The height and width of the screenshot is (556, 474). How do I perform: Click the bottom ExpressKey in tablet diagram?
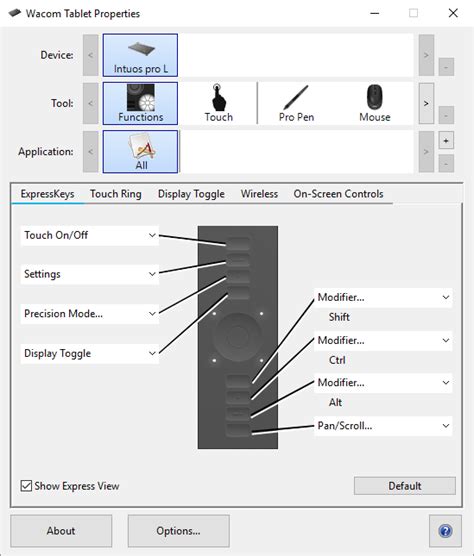point(238,430)
